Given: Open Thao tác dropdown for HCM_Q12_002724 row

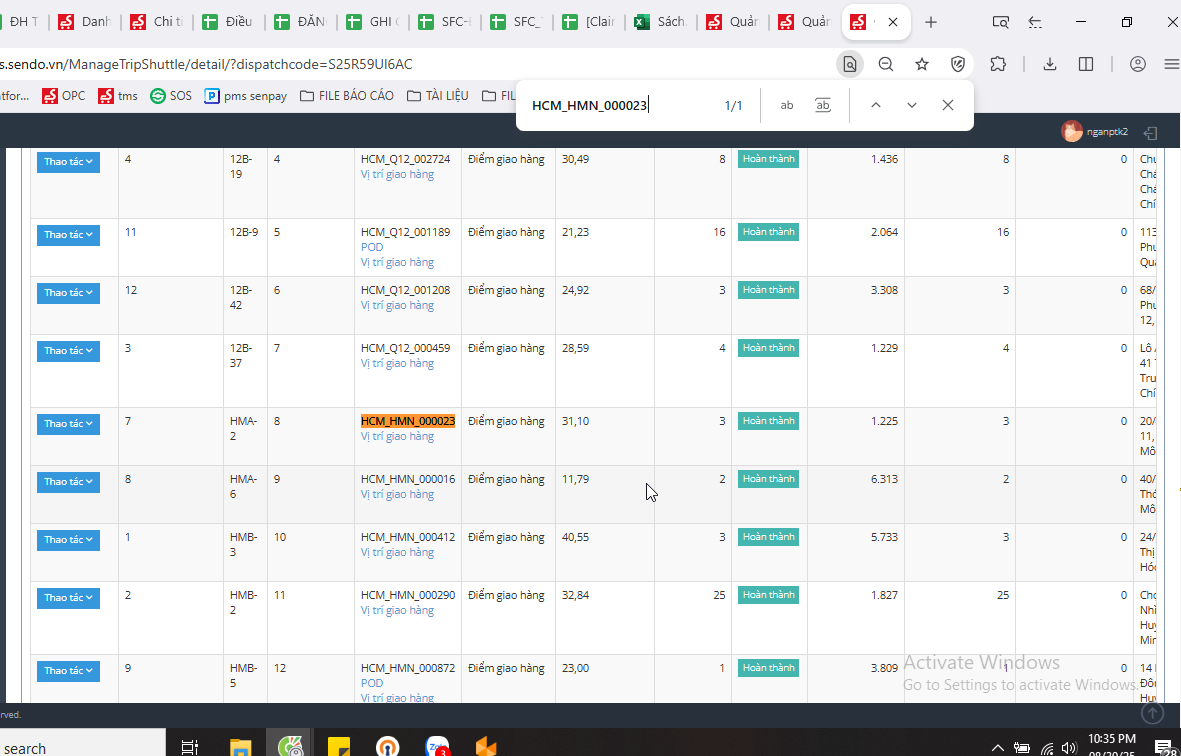Looking at the screenshot, I should coord(69,162).
